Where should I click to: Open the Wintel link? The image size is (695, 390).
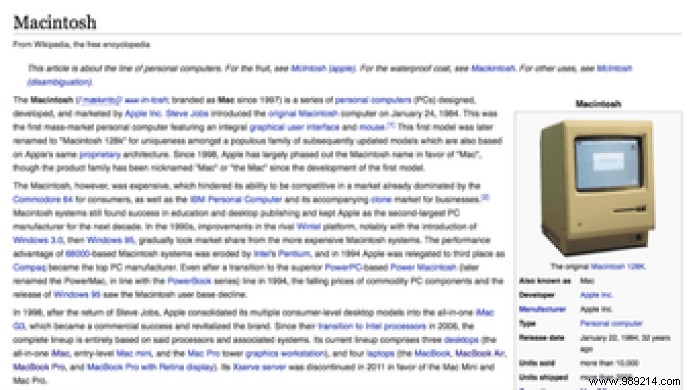point(308,226)
